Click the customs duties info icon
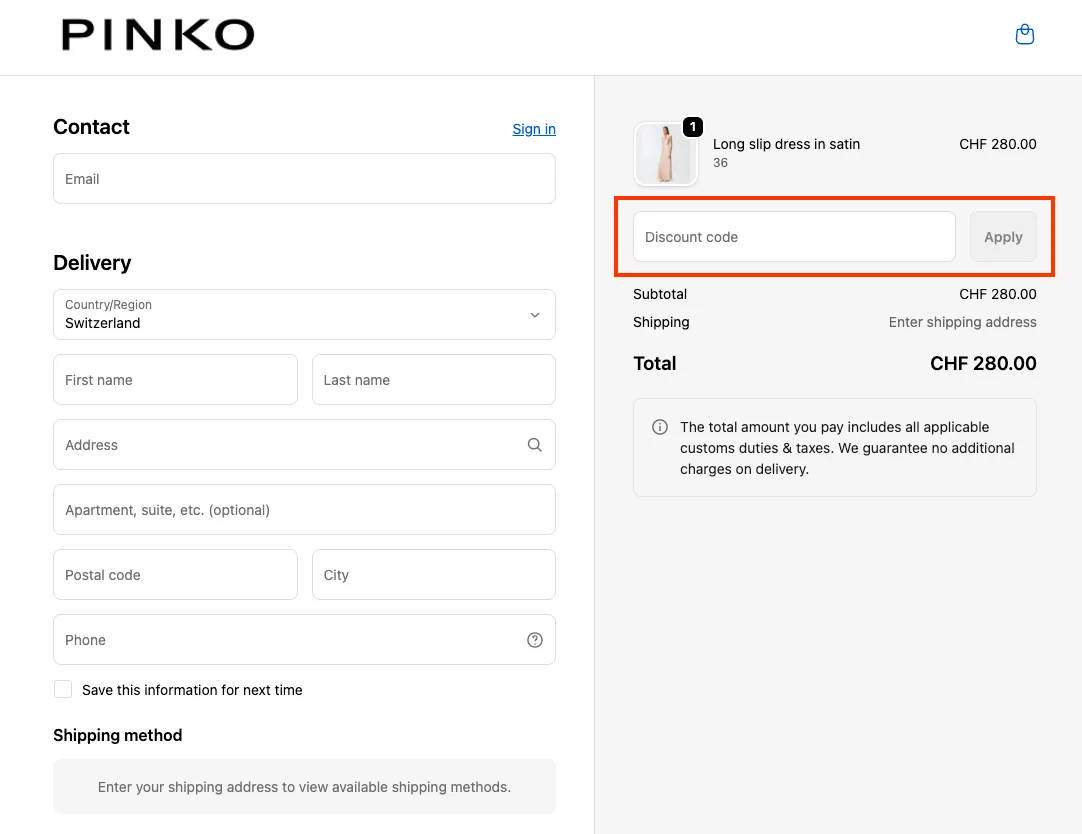Image resolution: width=1082 pixels, height=834 pixels. 660,427
